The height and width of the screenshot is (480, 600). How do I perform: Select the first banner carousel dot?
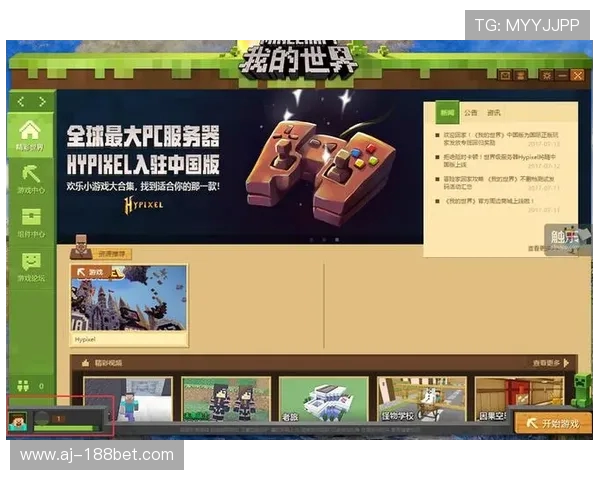click(311, 240)
